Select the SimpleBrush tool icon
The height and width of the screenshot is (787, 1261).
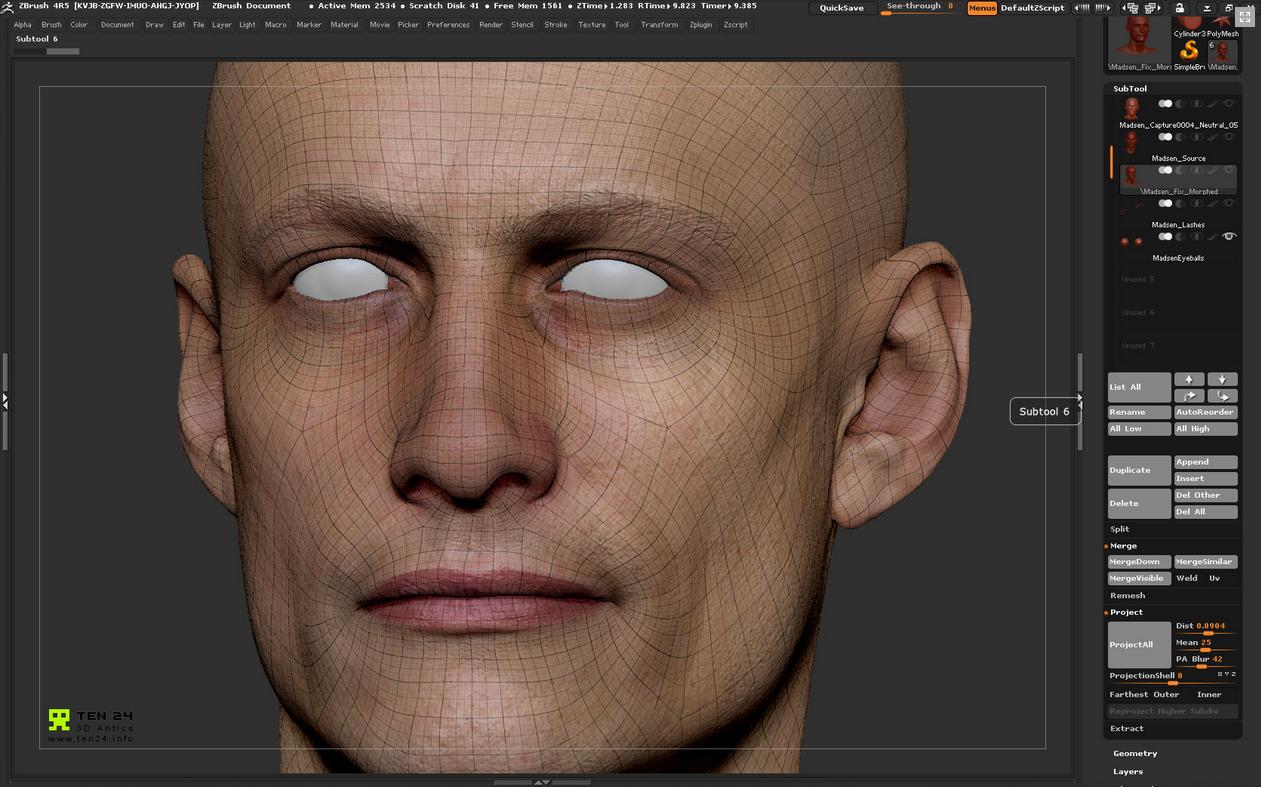point(1189,50)
